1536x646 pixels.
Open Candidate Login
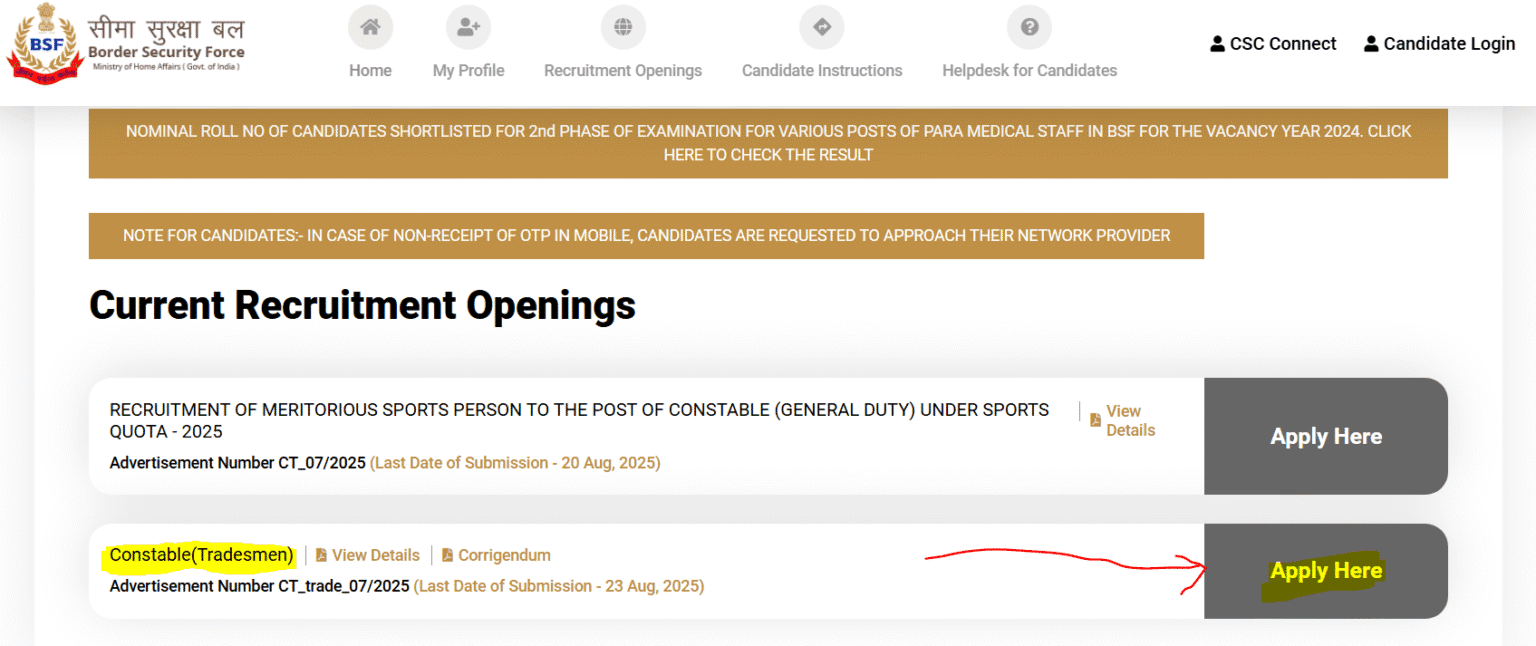coord(1448,43)
